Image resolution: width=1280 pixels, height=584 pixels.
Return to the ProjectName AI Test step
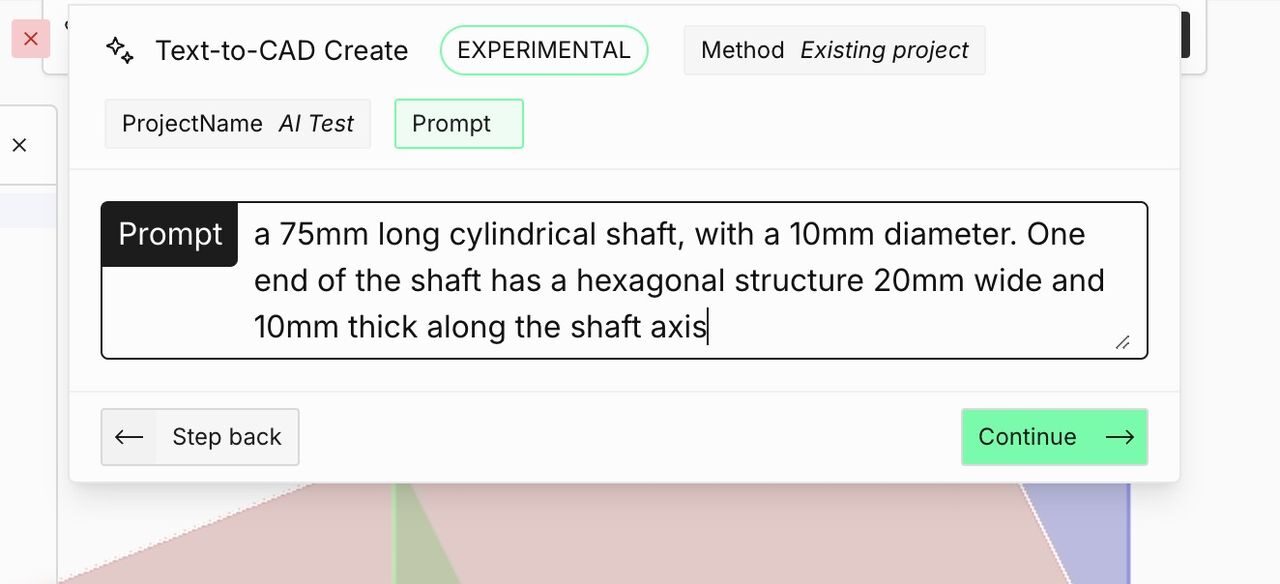point(237,124)
